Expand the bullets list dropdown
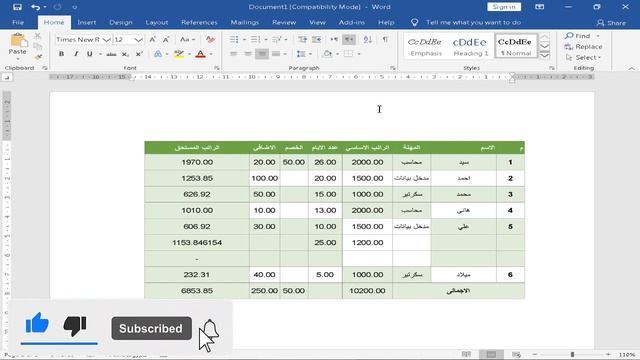 click(244, 40)
